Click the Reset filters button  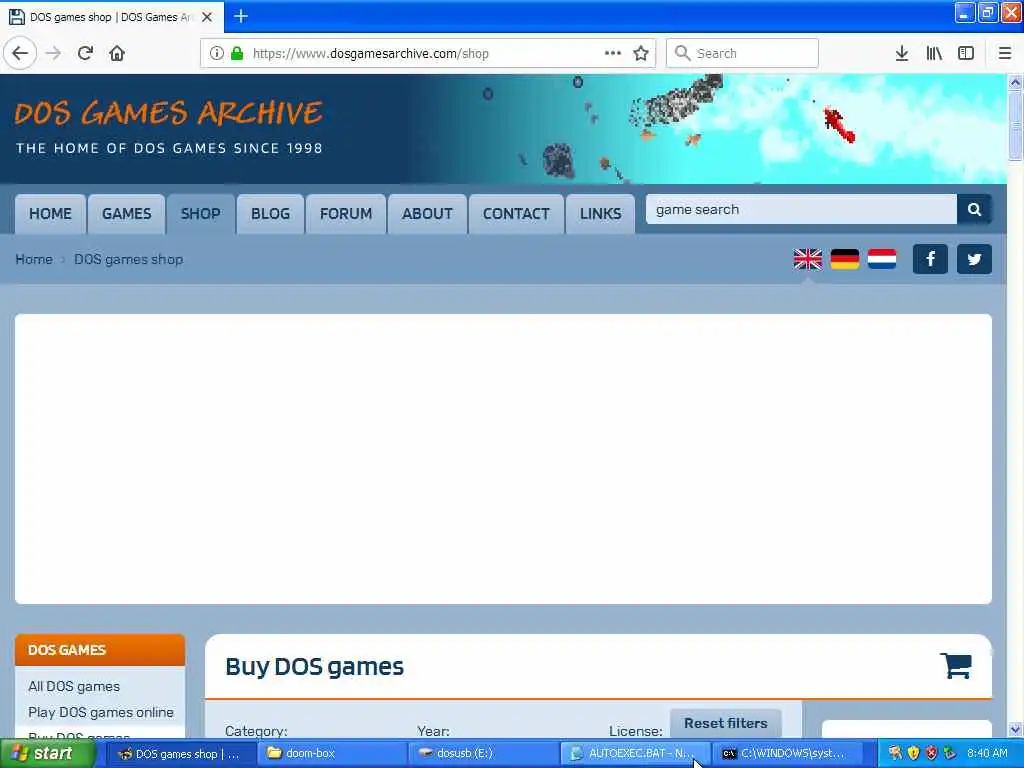click(726, 724)
